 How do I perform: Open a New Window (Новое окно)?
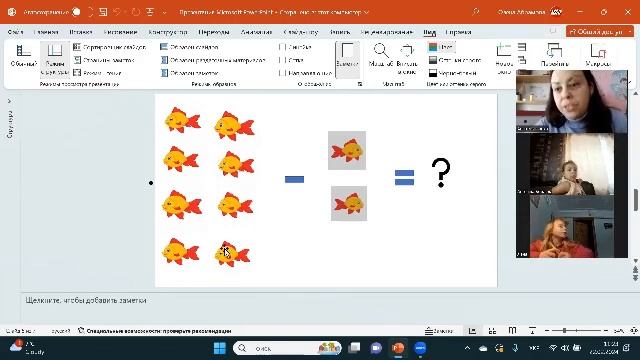(x=504, y=59)
